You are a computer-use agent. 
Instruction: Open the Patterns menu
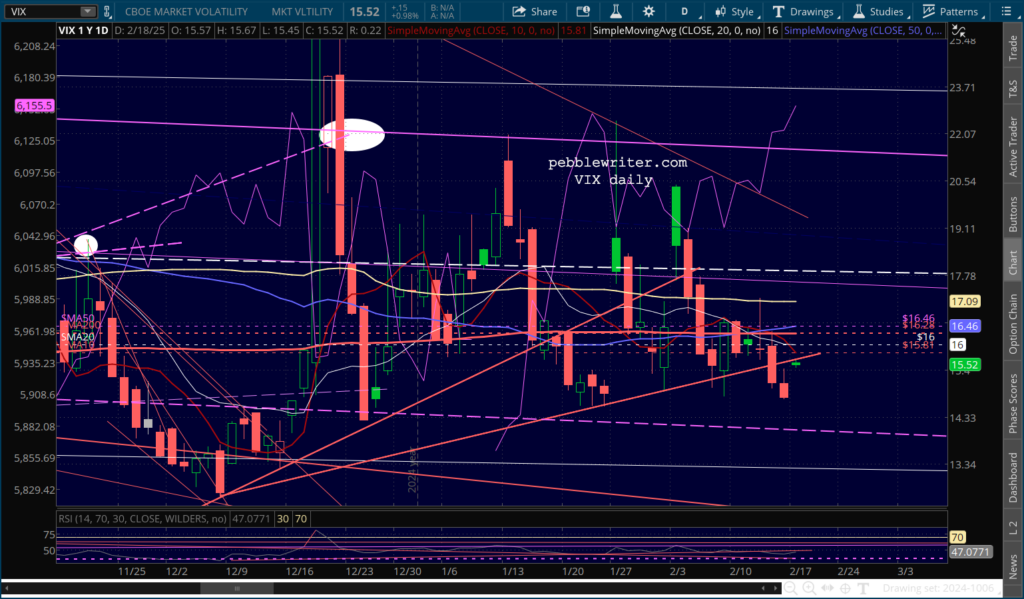coord(952,11)
